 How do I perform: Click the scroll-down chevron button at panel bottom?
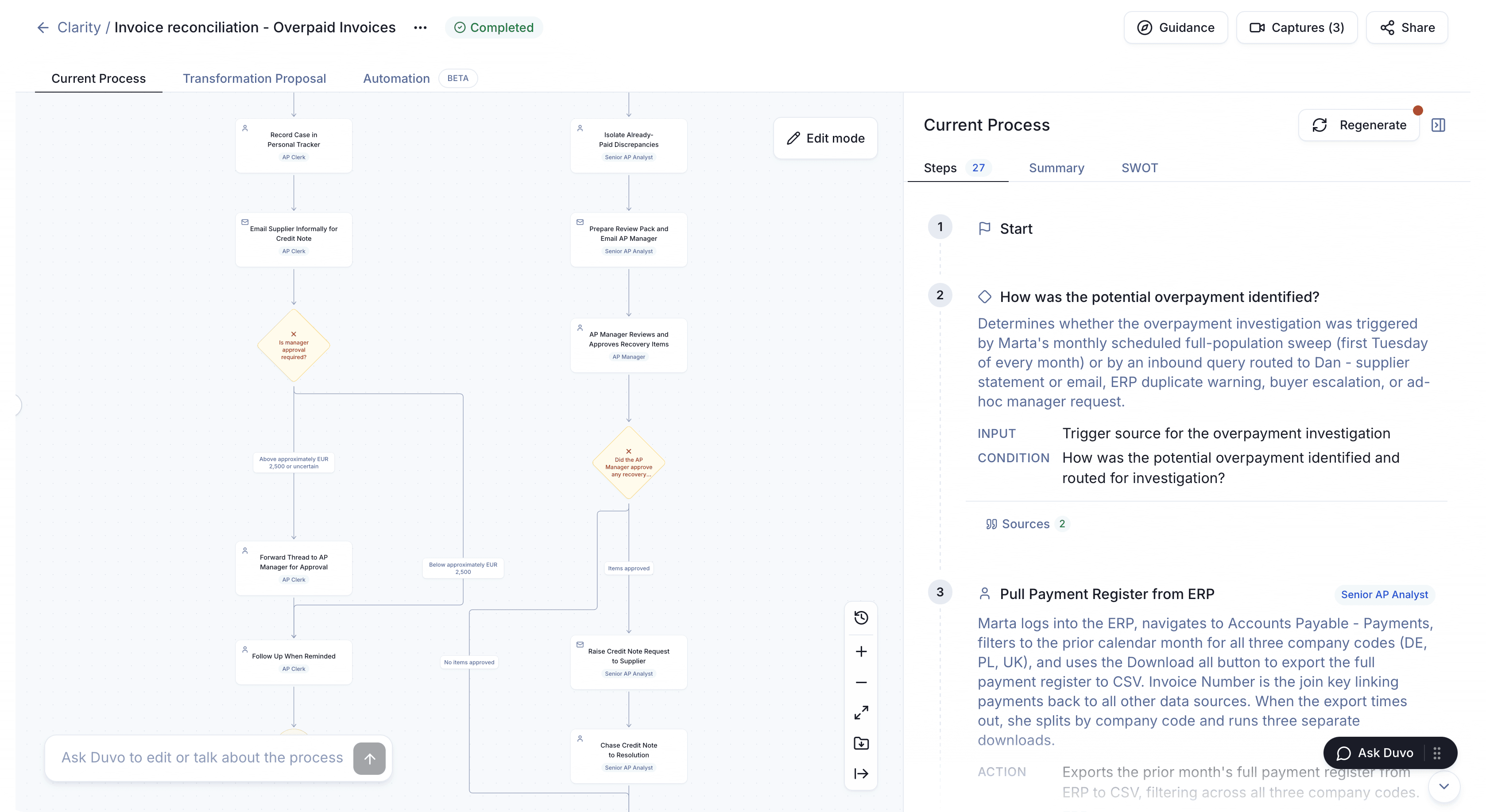coord(1444,787)
